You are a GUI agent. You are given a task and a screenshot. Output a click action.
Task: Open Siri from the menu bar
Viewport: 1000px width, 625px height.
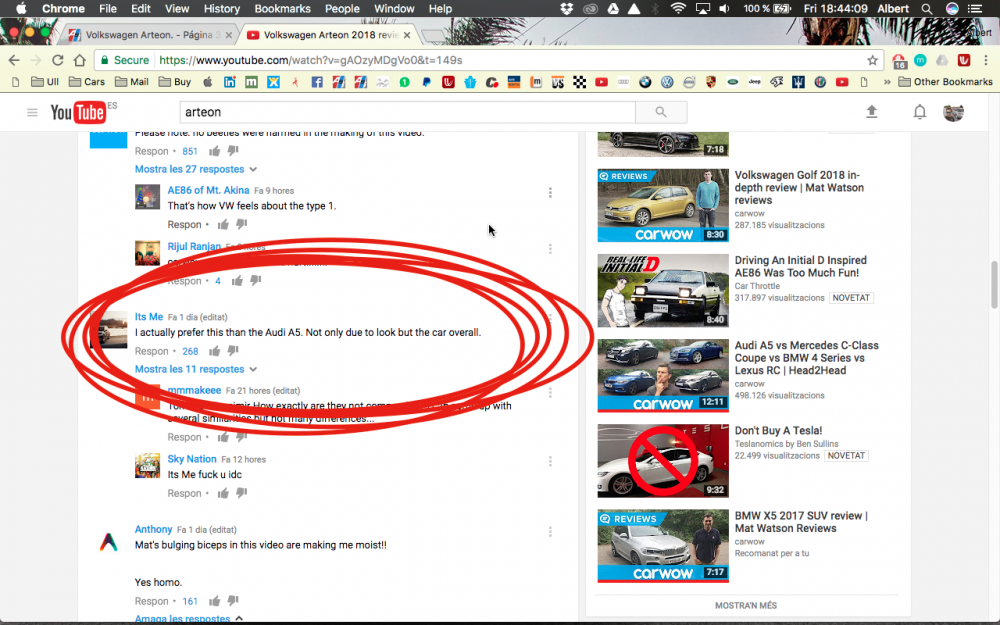point(952,9)
